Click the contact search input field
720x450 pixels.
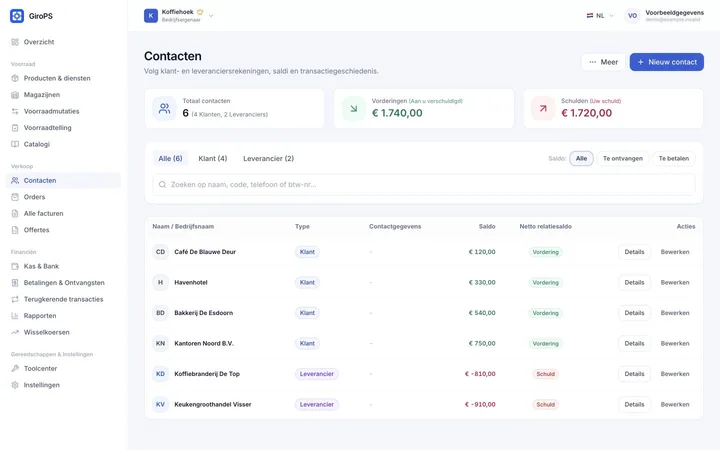pos(424,185)
